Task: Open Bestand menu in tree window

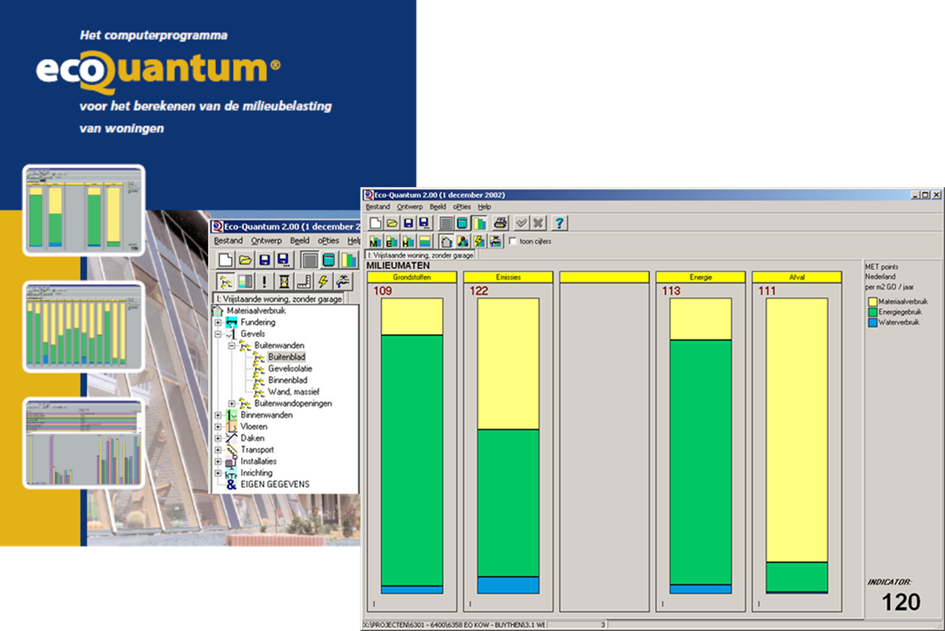Action: pos(228,240)
